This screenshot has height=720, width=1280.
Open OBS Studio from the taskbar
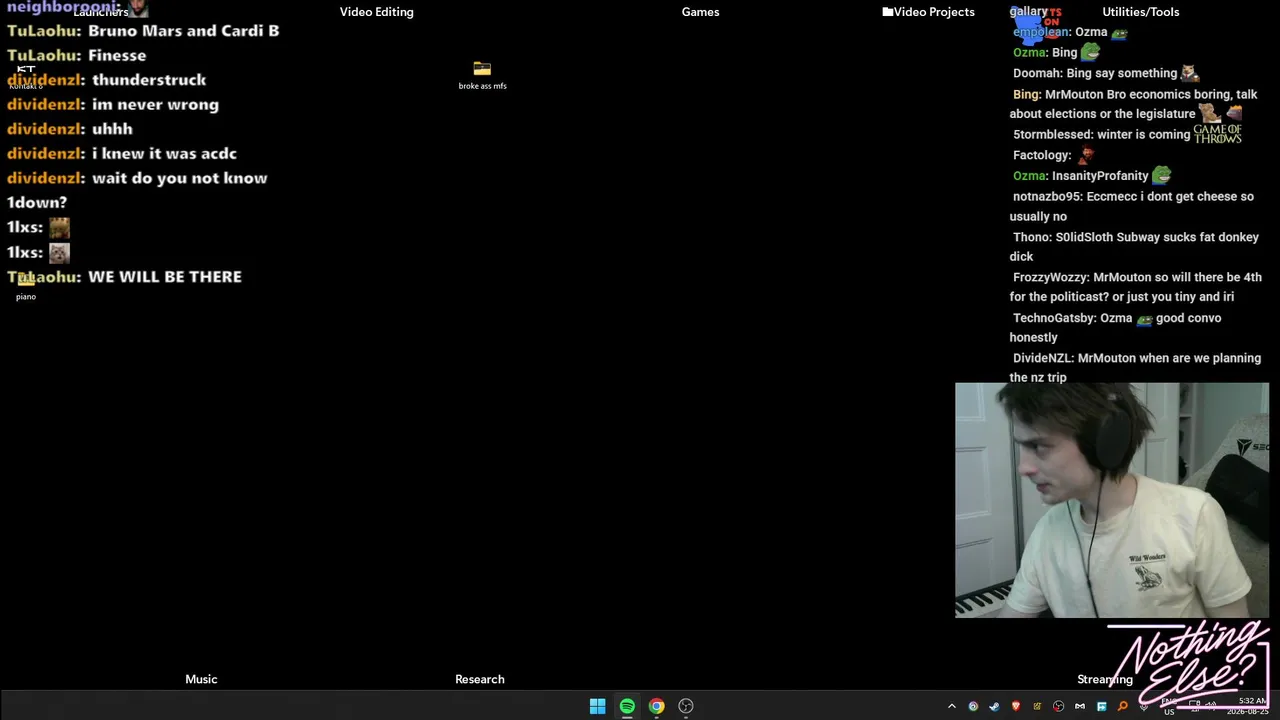point(686,706)
